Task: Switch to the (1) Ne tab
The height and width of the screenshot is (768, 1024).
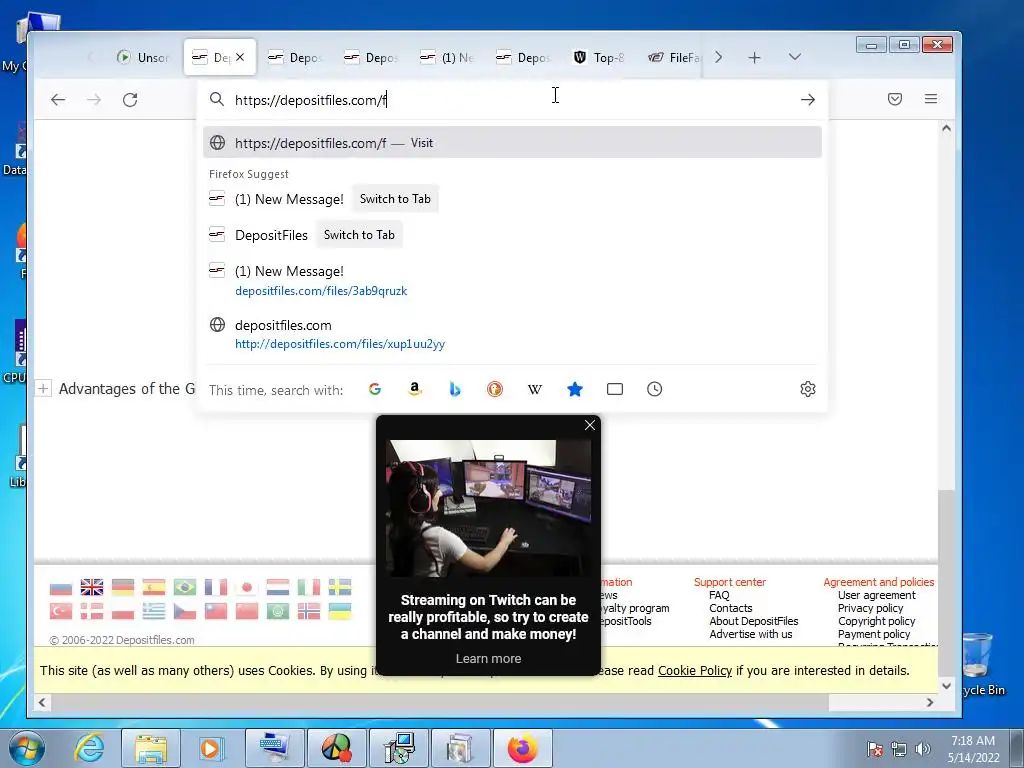Action: coord(447,57)
